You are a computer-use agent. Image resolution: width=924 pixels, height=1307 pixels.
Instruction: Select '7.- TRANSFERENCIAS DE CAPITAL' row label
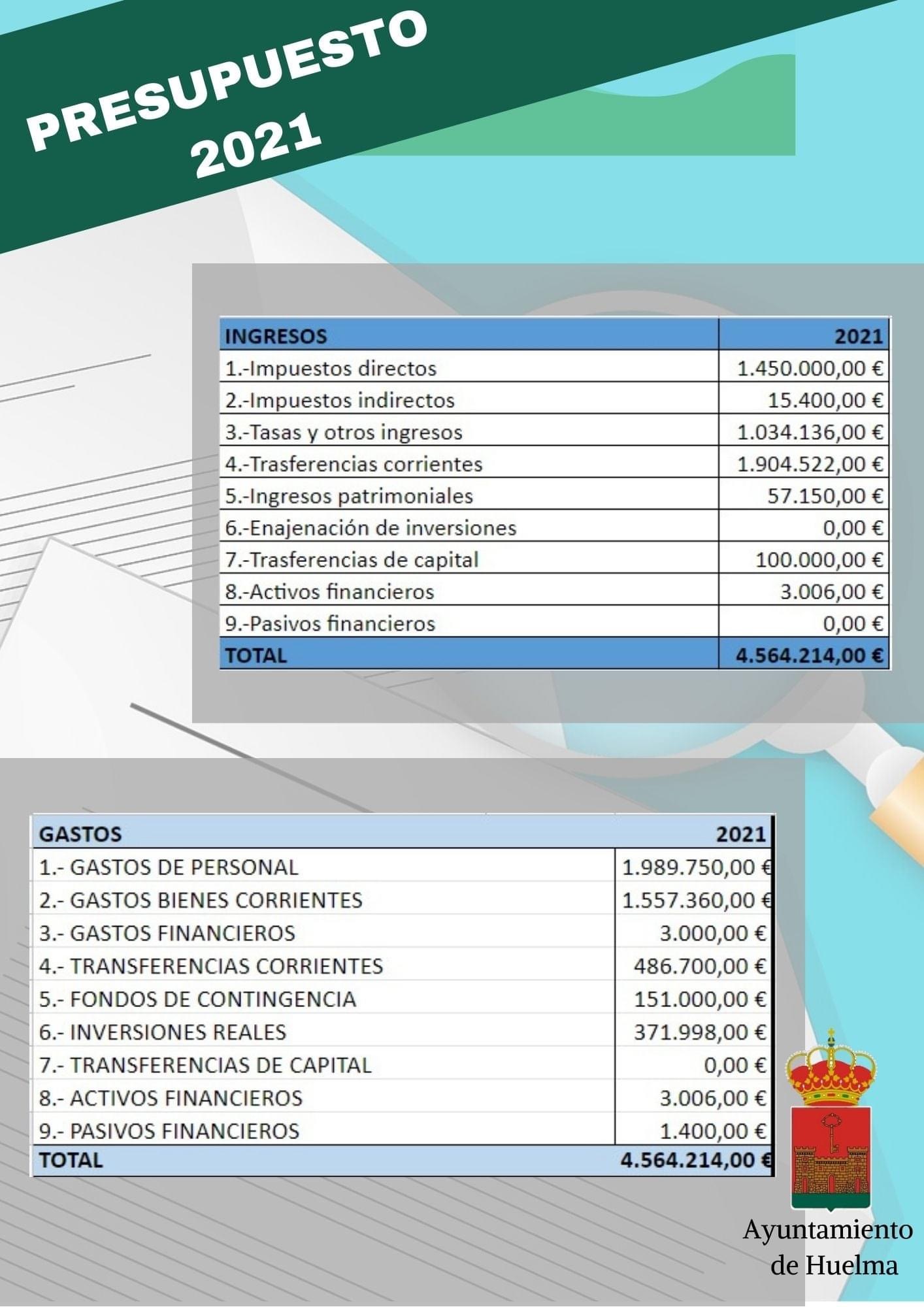[205, 1065]
